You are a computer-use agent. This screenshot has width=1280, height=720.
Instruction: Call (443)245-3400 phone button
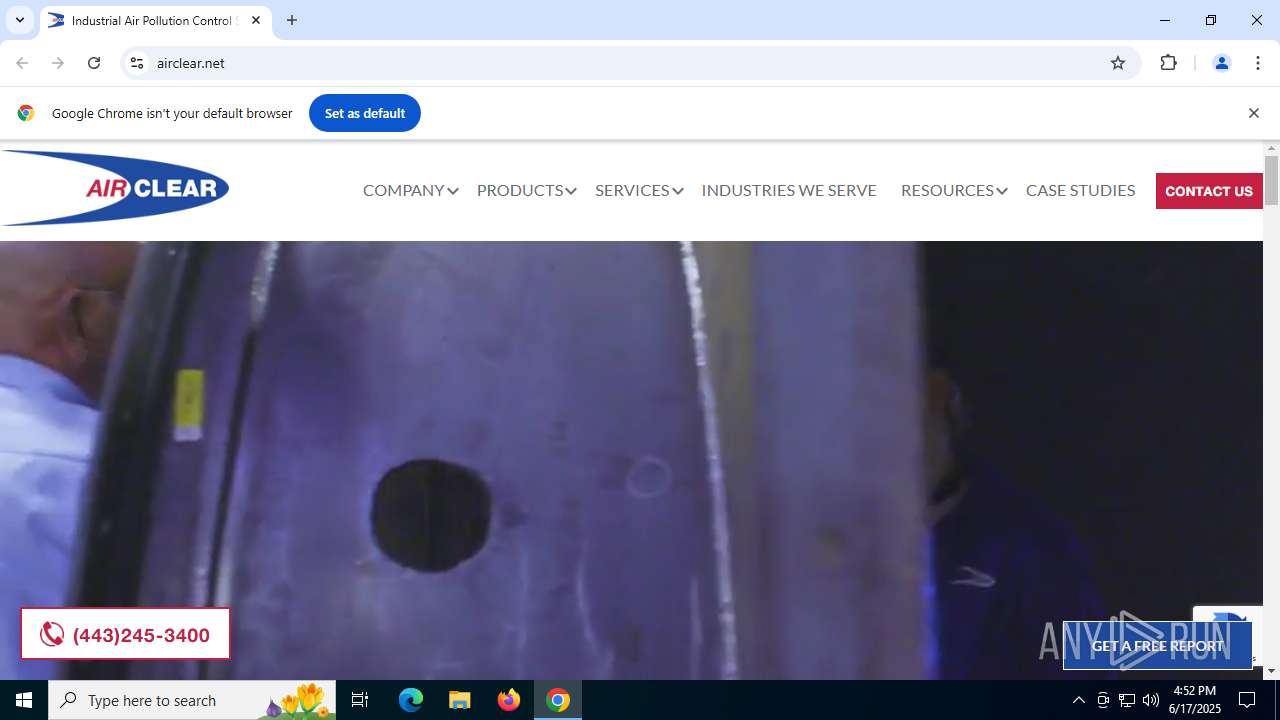pos(125,634)
